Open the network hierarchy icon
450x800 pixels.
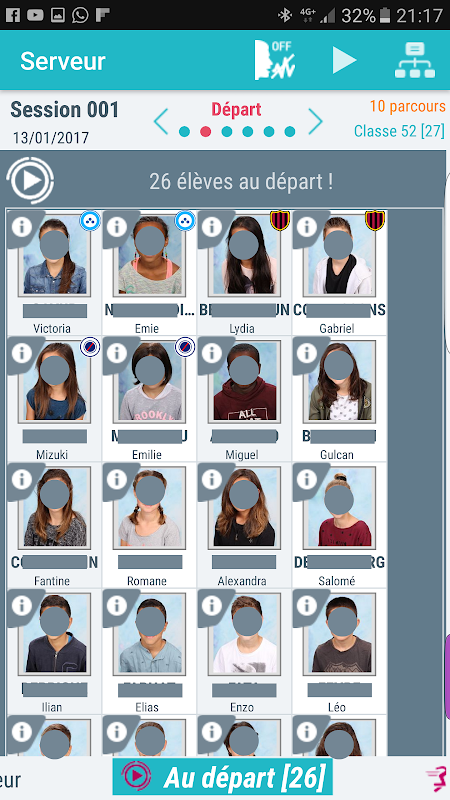[415, 60]
